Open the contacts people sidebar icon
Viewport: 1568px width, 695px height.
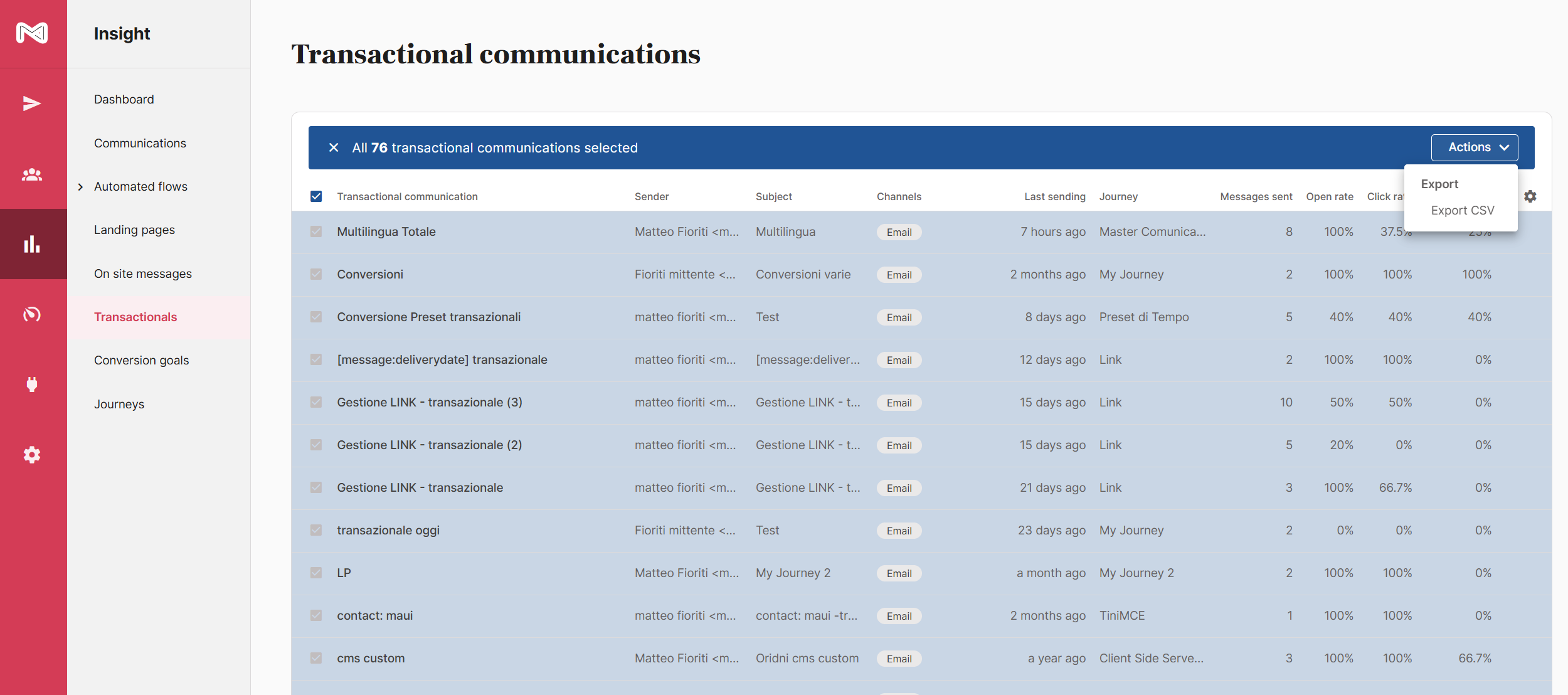click(x=32, y=174)
